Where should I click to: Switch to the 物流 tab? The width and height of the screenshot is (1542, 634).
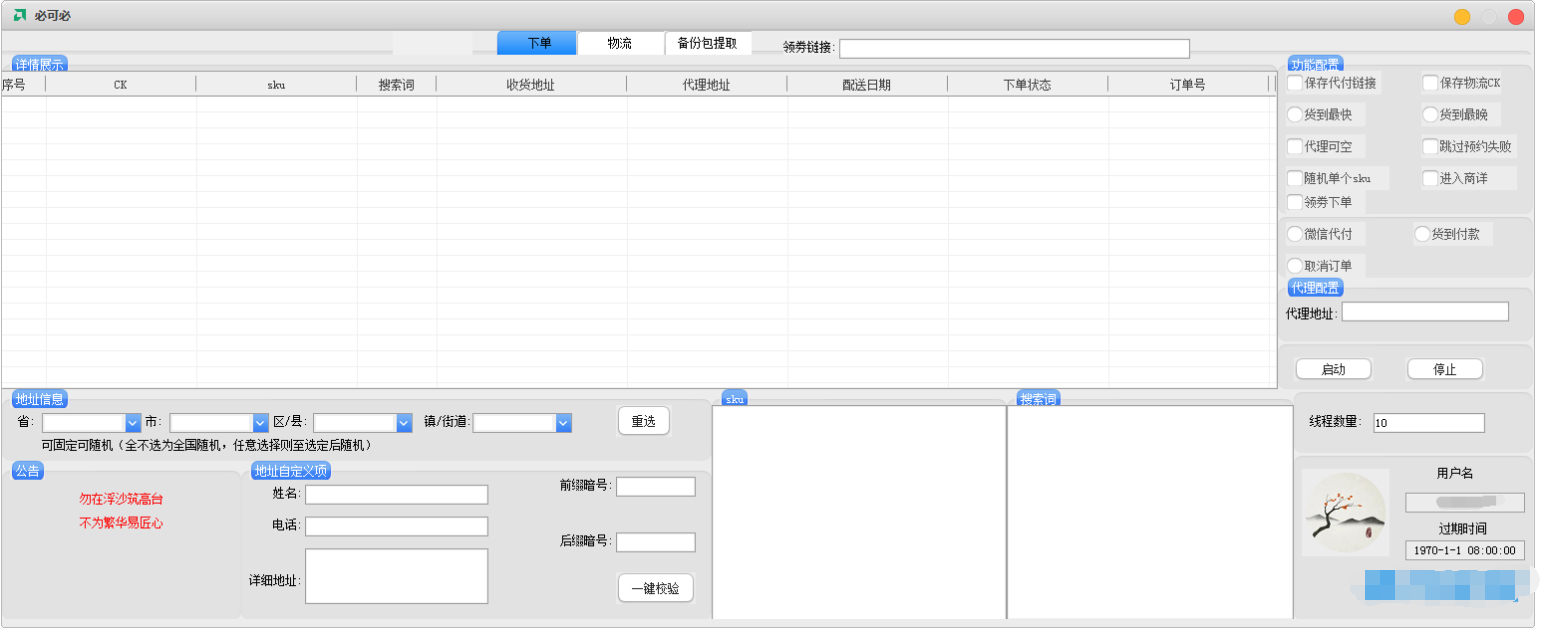tap(620, 43)
